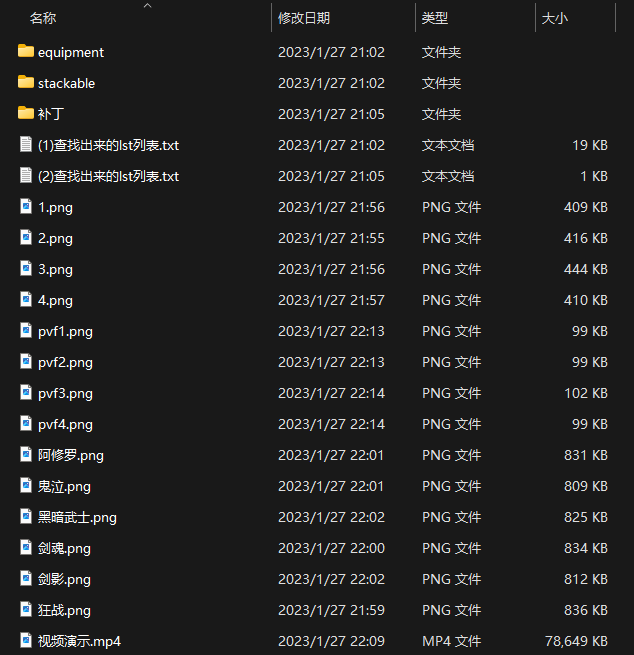Click the 1 KB size value
Image resolution: width=634 pixels, height=655 pixels.
point(594,176)
